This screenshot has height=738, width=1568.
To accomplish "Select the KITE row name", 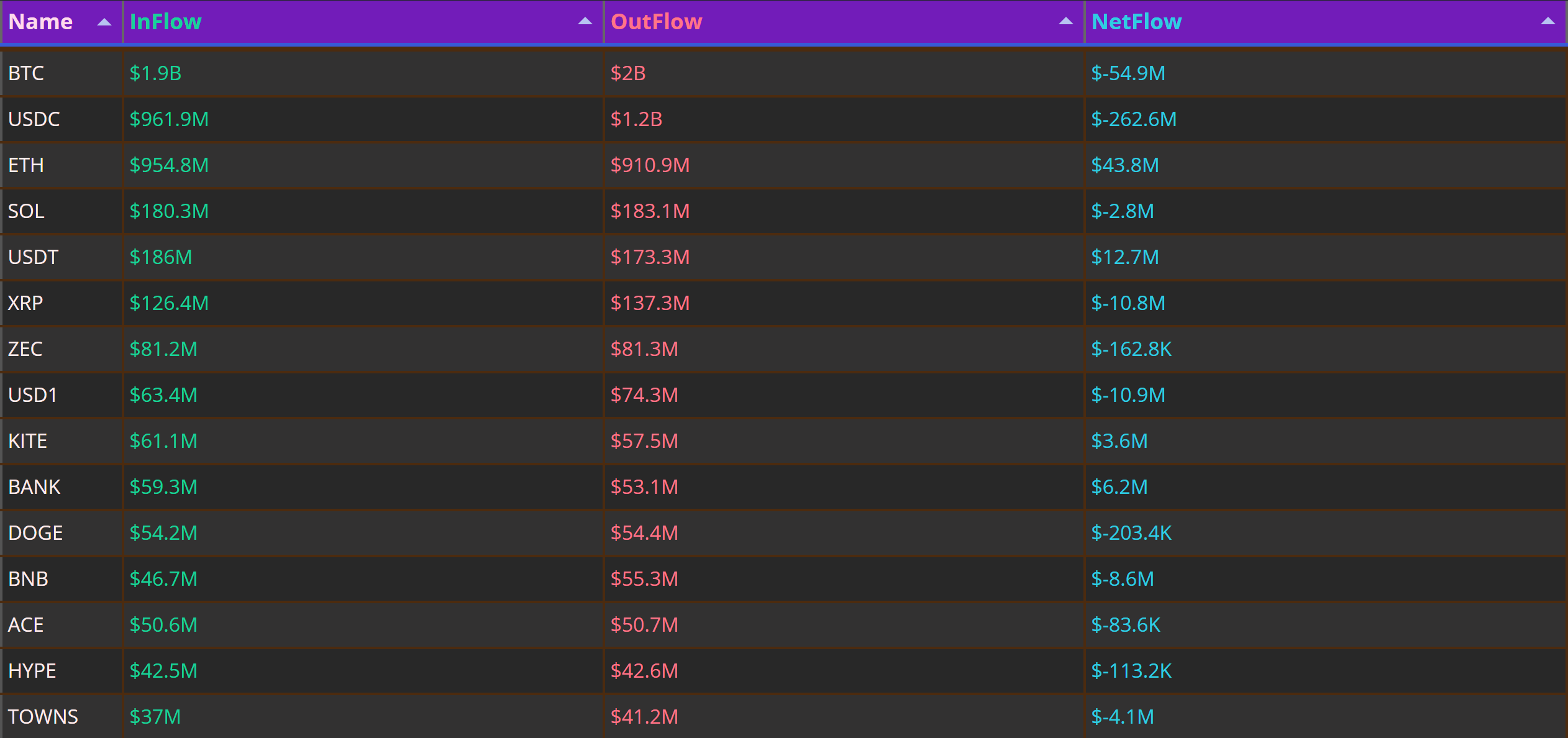I will 28,441.
